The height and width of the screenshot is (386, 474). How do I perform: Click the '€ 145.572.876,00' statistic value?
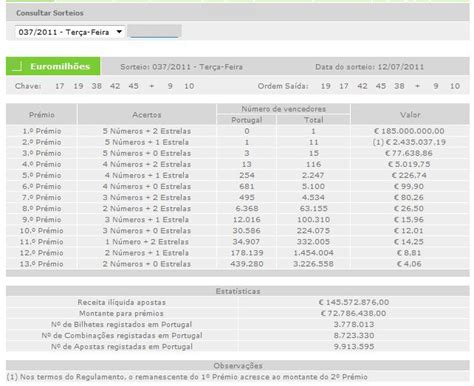pyautogui.click(x=354, y=302)
